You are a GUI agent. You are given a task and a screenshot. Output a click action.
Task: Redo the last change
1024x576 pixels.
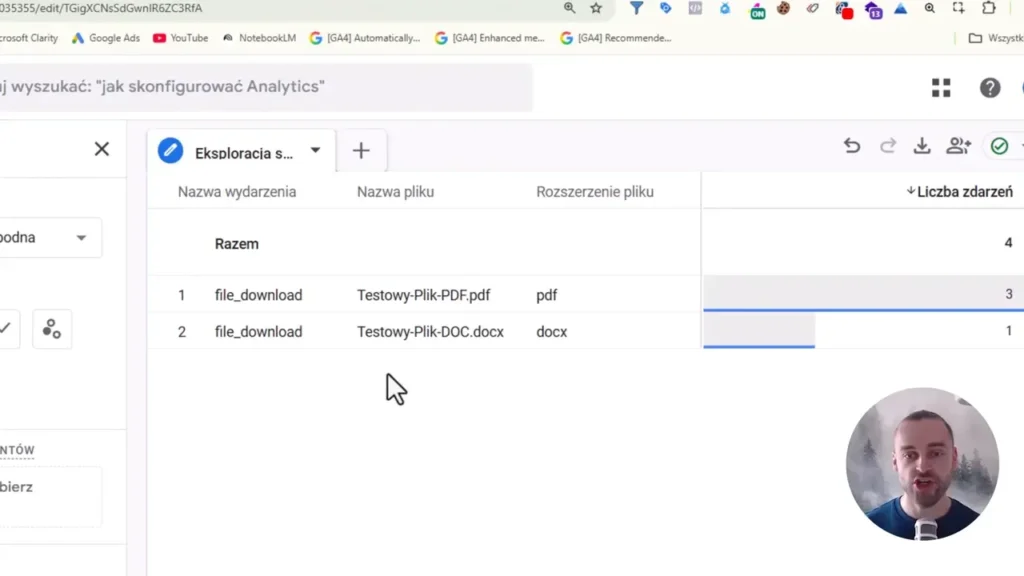(888, 146)
